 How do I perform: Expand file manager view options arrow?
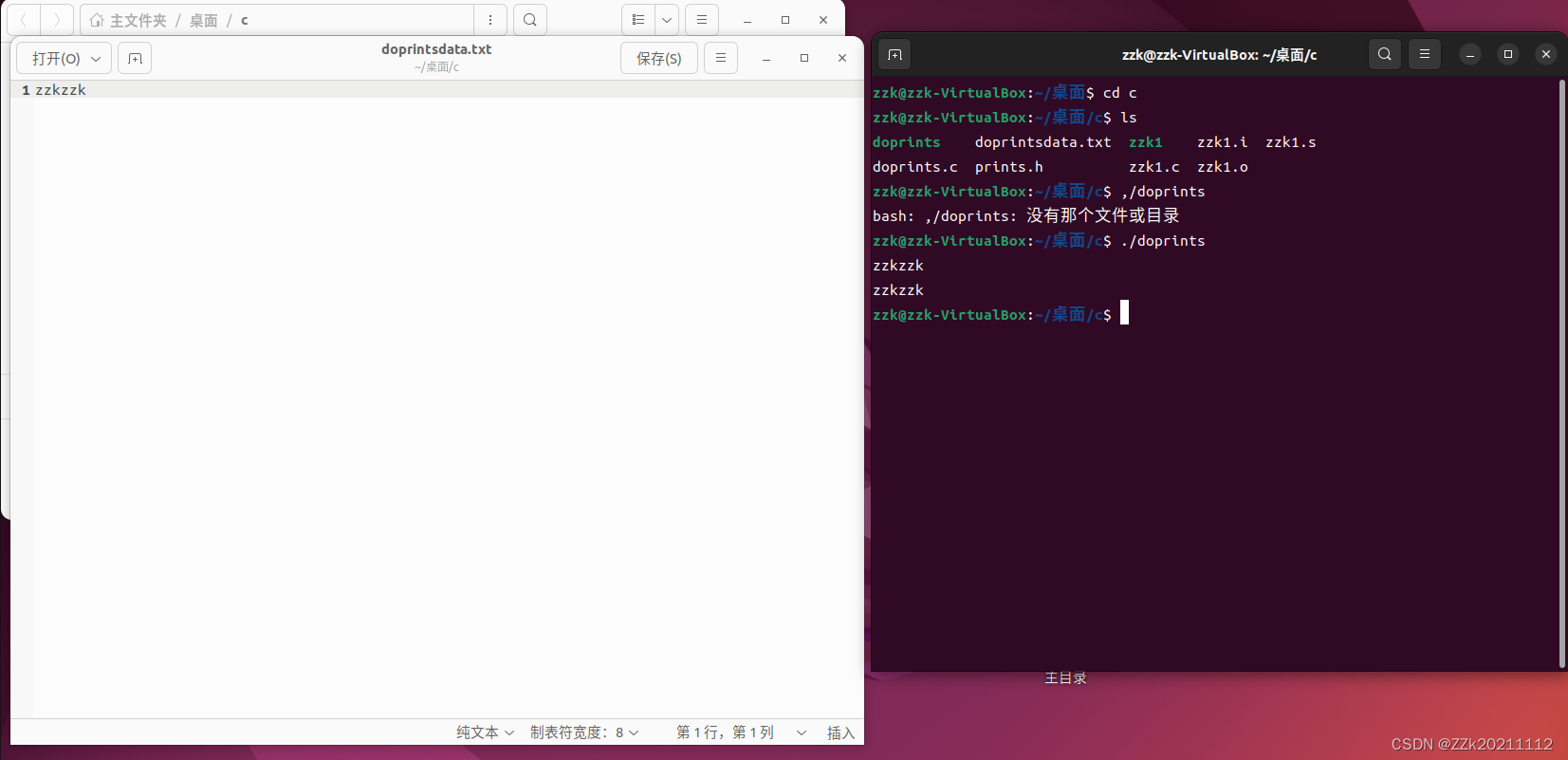[x=667, y=20]
